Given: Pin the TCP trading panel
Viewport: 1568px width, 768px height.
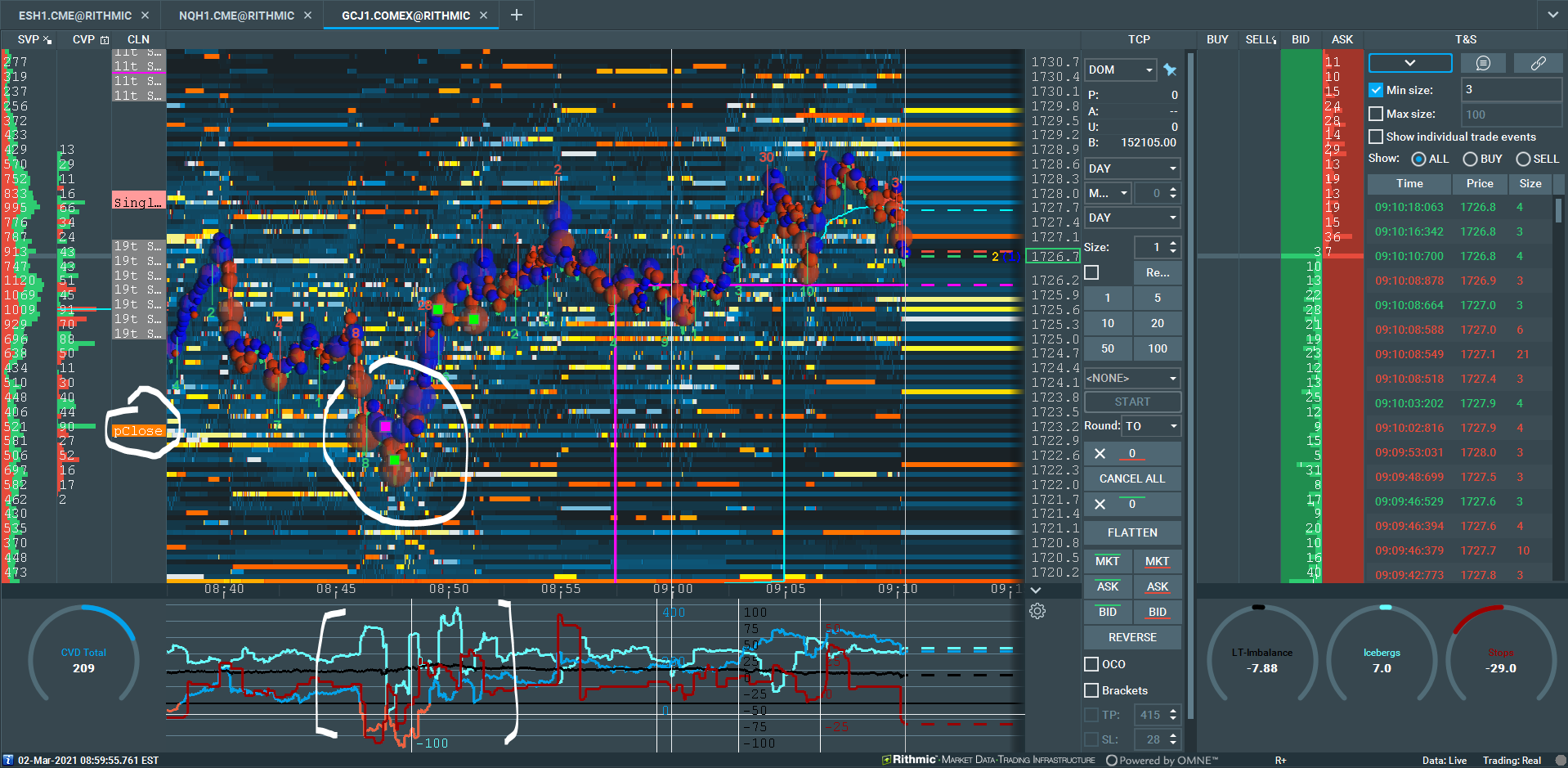Looking at the screenshot, I should click(x=1170, y=70).
